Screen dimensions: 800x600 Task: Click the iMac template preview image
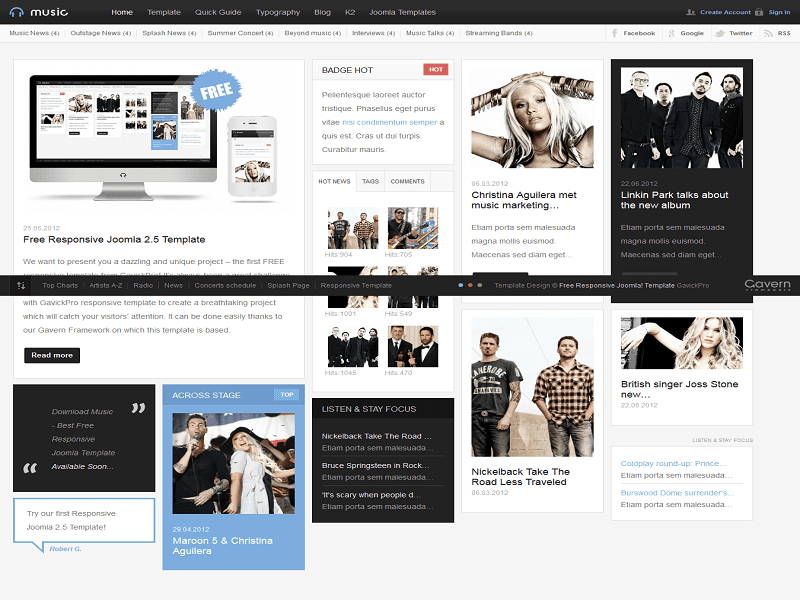click(x=123, y=138)
